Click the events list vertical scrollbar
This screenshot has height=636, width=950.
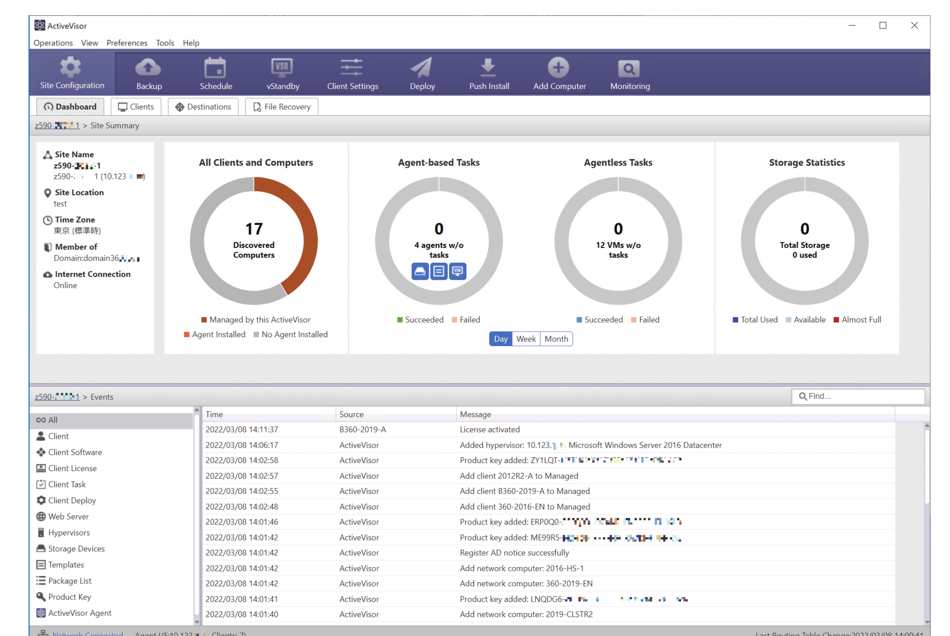[x=926, y=523]
